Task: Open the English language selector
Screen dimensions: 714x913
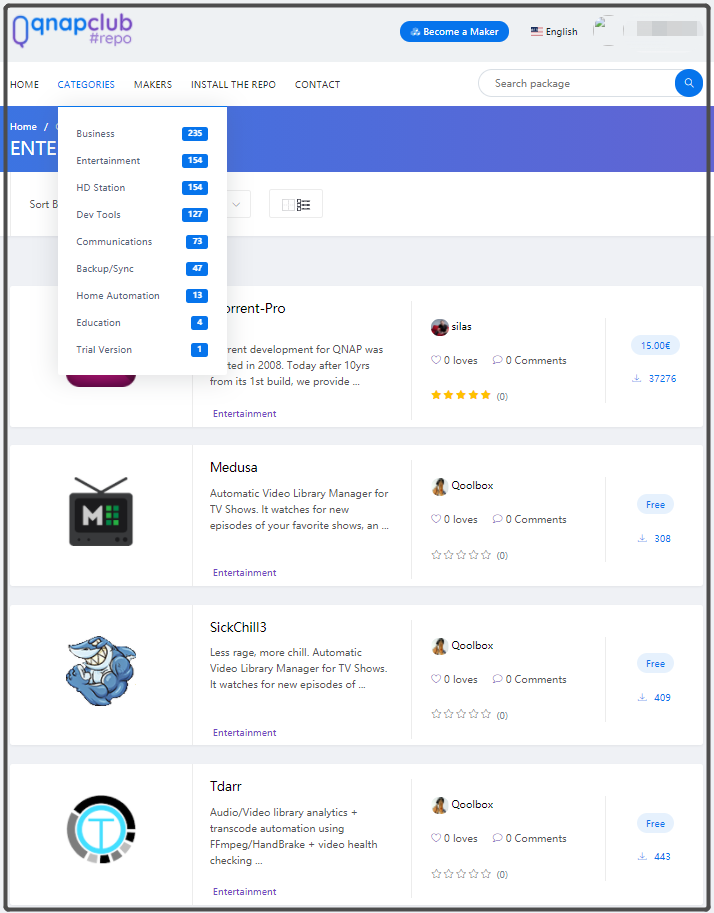Action: coord(554,31)
